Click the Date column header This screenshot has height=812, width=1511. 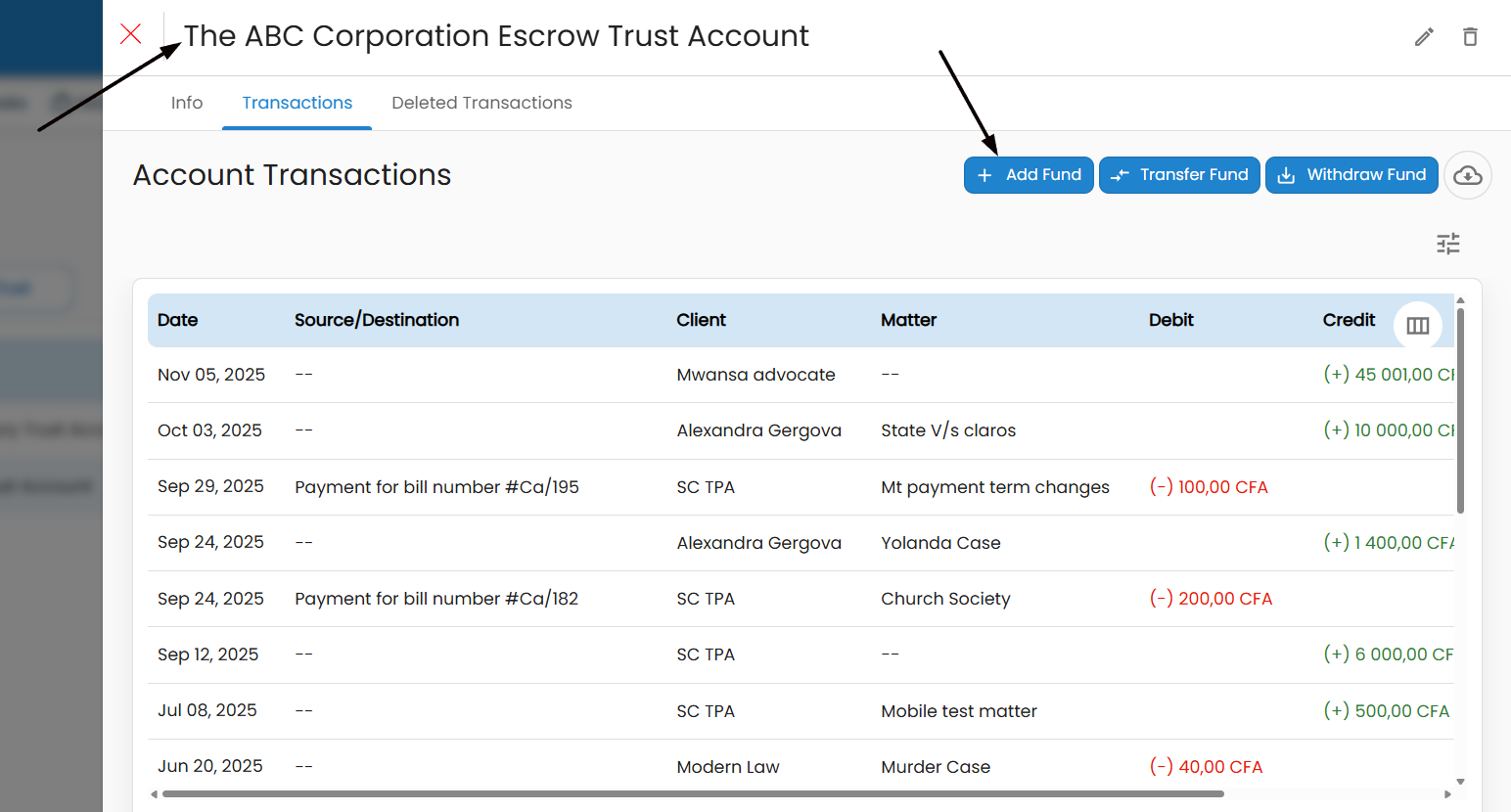(178, 320)
